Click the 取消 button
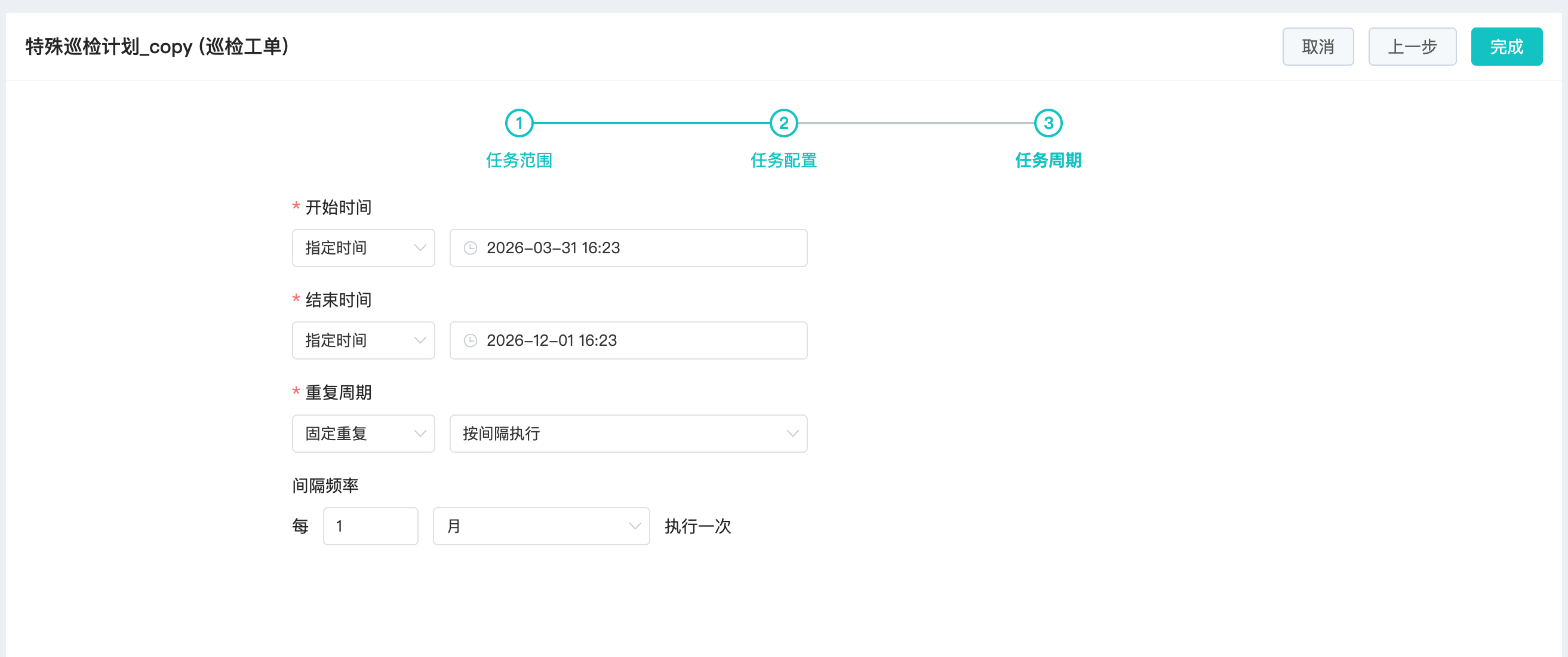The image size is (1568, 657). pyautogui.click(x=1317, y=47)
